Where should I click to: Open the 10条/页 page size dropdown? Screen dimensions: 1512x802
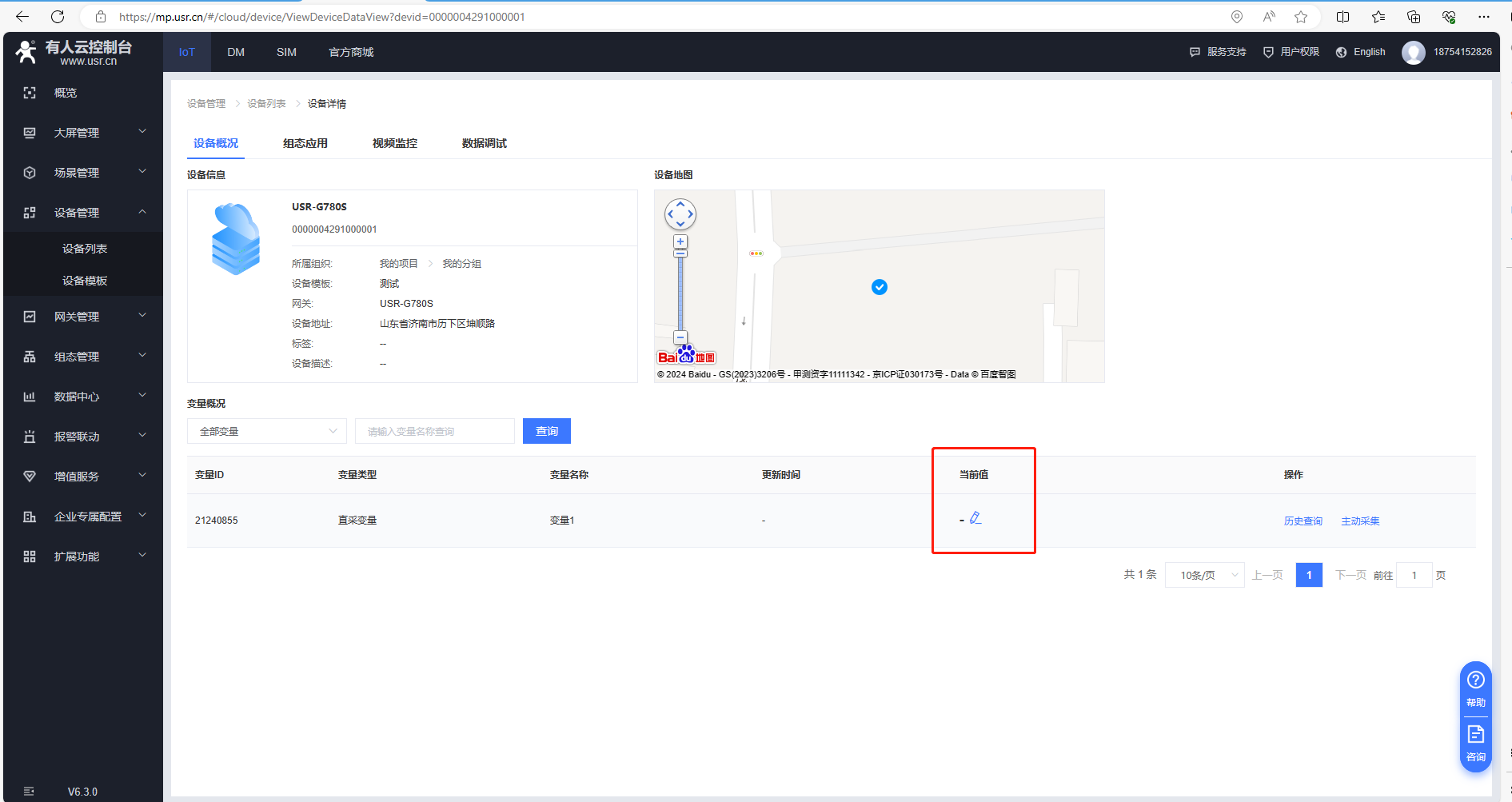point(1204,575)
